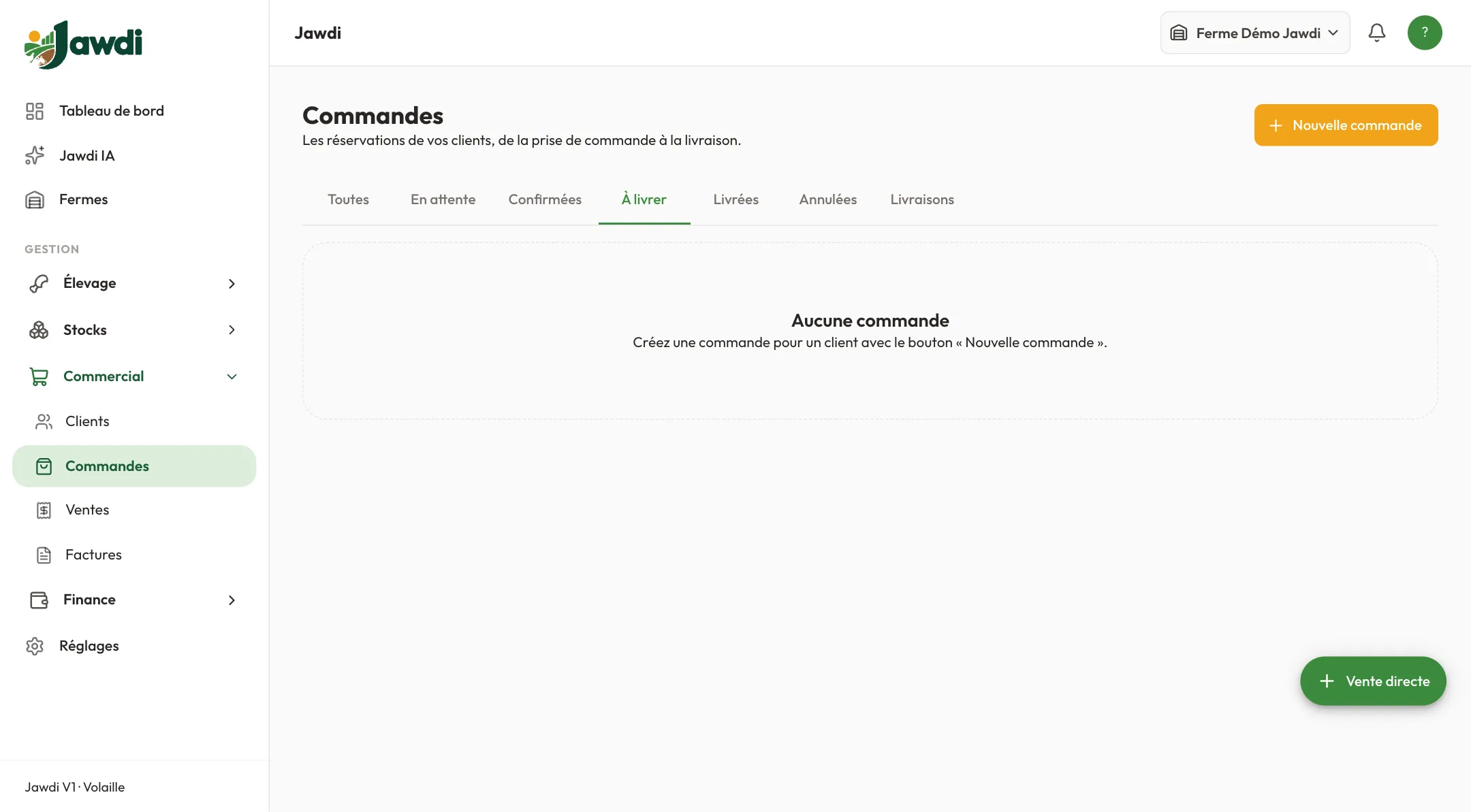Image resolution: width=1471 pixels, height=812 pixels.
Task: Switch to the Livrées tab
Action: click(x=736, y=199)
